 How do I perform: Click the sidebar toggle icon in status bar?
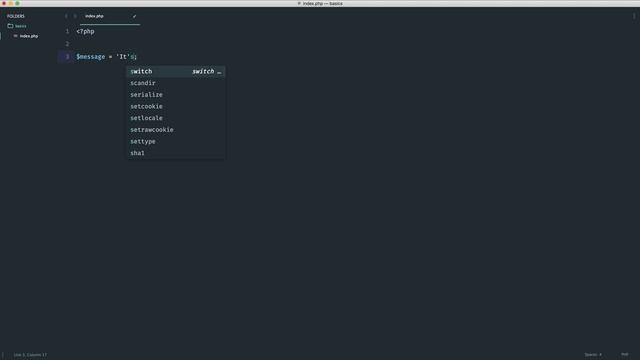pyautogui.click(x=3, y=355)
